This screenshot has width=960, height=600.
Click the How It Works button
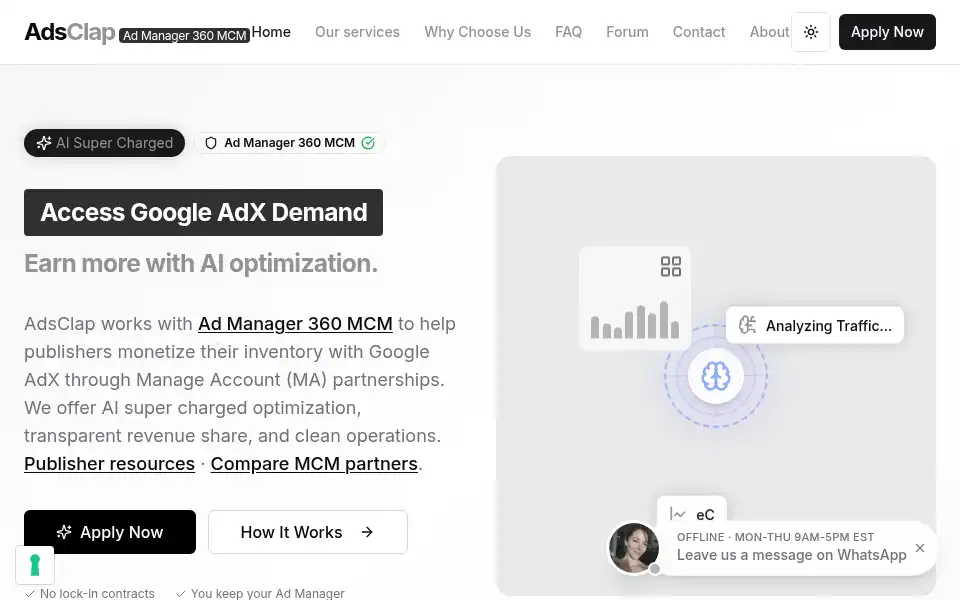click(x=308, y=532)
